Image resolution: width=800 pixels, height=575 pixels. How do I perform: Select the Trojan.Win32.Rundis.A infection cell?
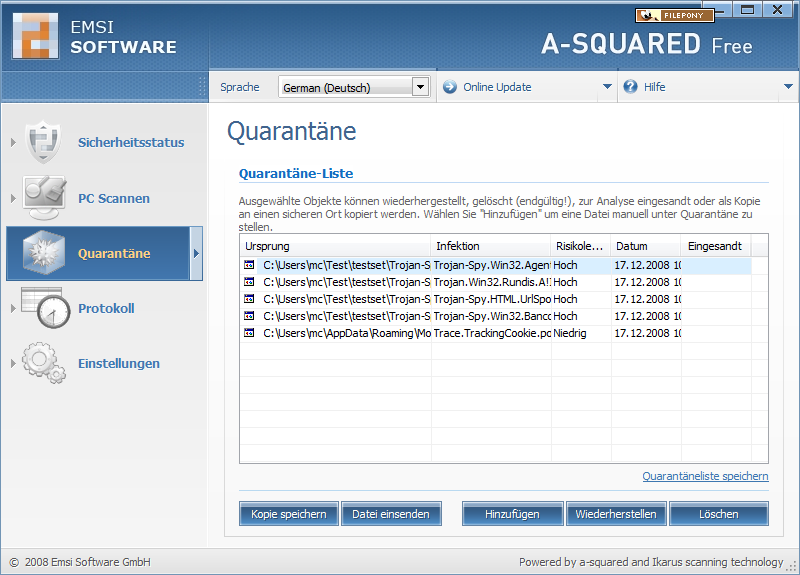coord(492,282)
